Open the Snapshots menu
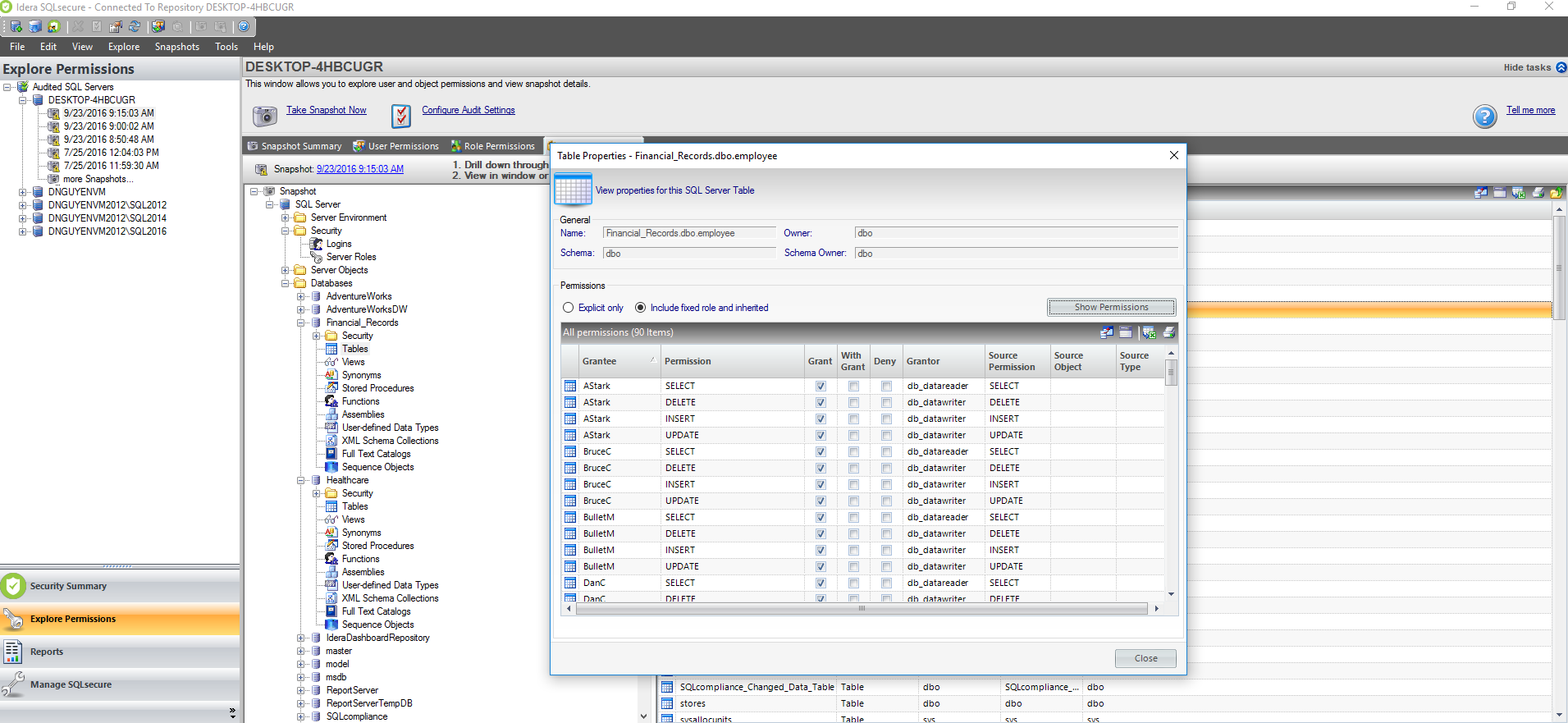 176,47
